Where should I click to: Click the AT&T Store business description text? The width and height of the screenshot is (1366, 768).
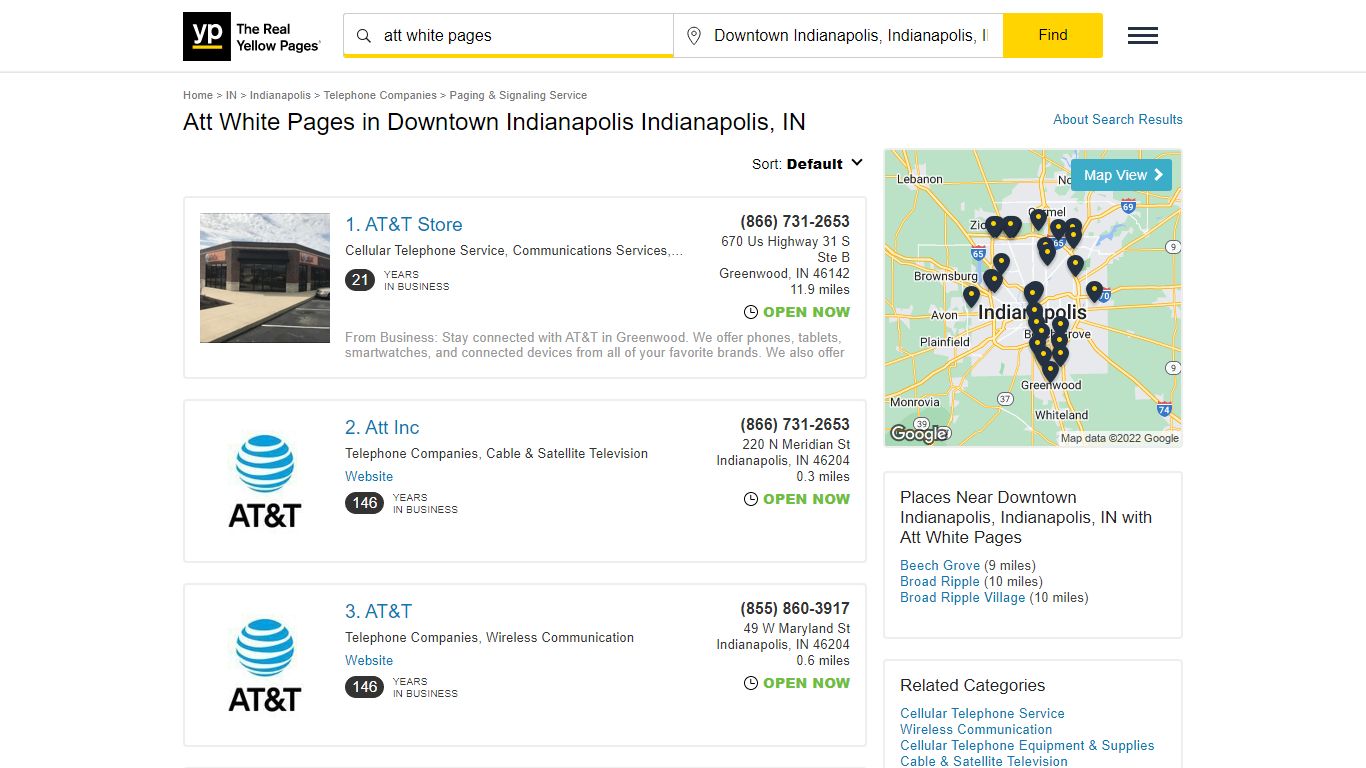(x=595, y=345)
